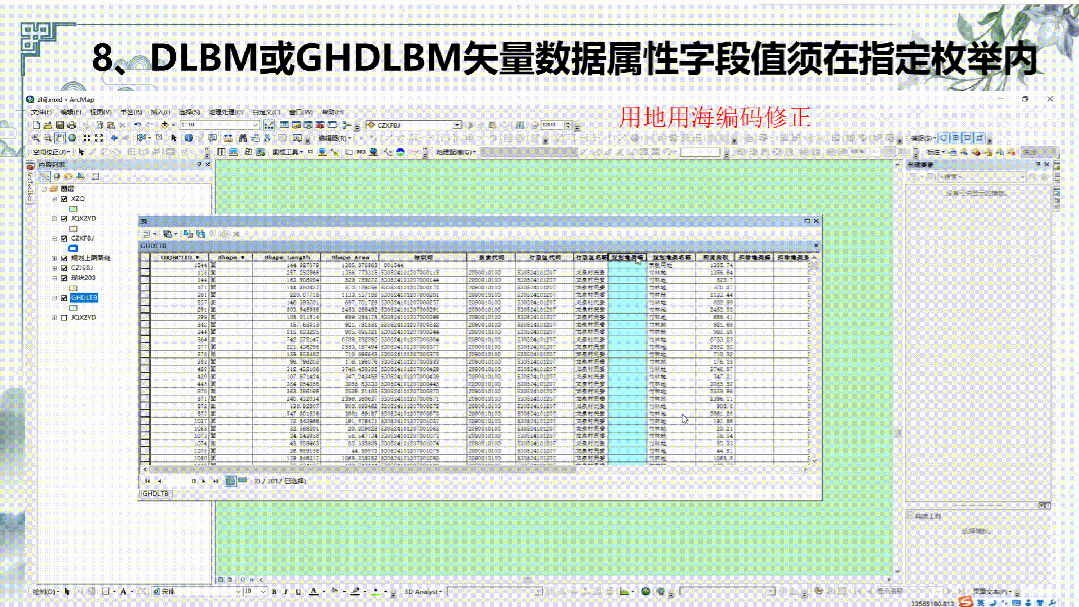1079x607 pixels.
Task: Save the map with the floppy icon
Action: [60, 125]
